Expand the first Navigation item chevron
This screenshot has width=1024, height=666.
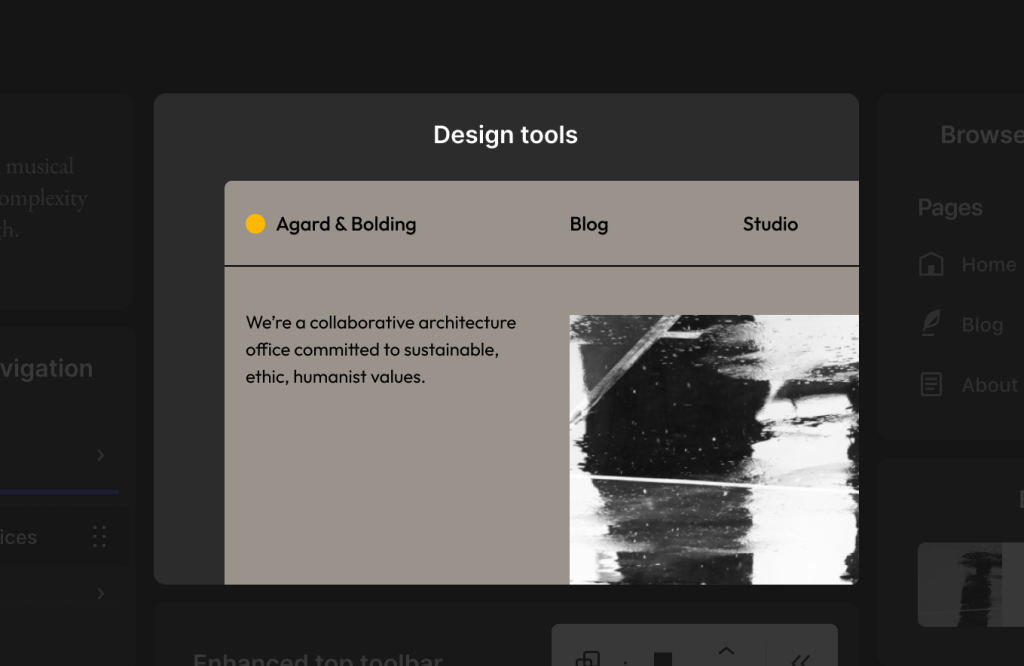point(99,455)
